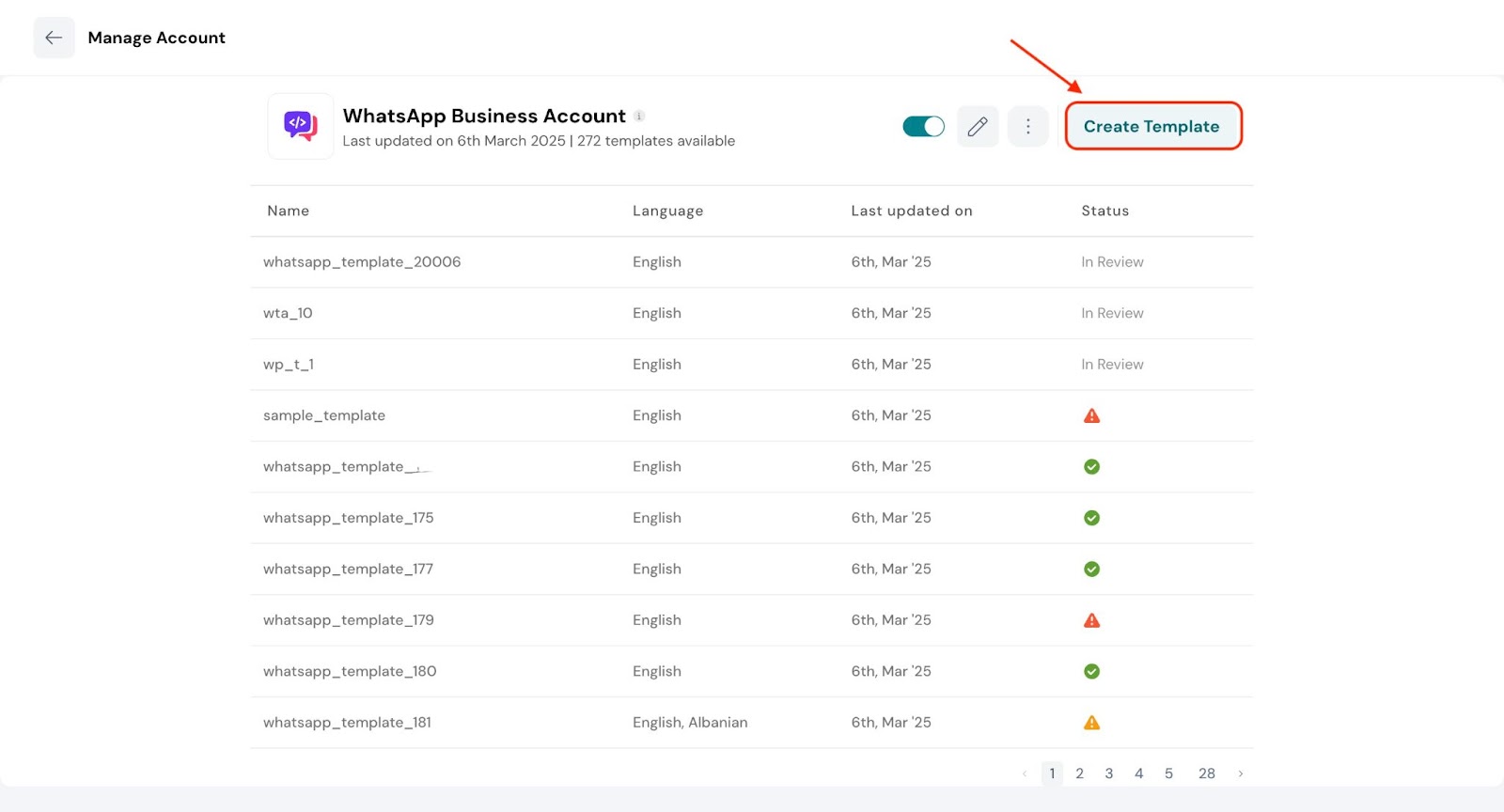Click the next page chevron arrow
The image size is (1504, 812).
pyautogui.click(x=1241, y=773)
